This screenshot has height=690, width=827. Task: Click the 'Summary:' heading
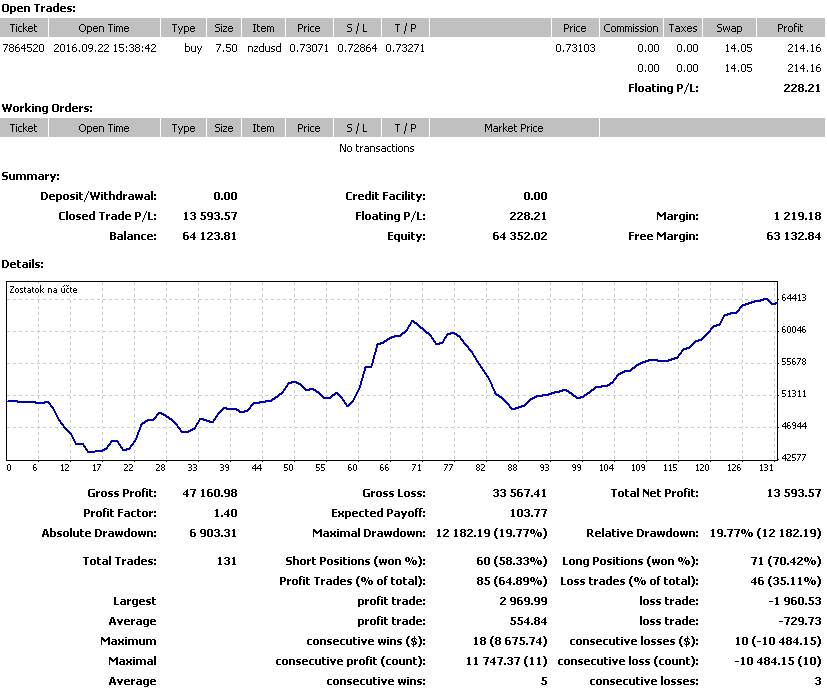pyautogui.click(x=31, y=176)
